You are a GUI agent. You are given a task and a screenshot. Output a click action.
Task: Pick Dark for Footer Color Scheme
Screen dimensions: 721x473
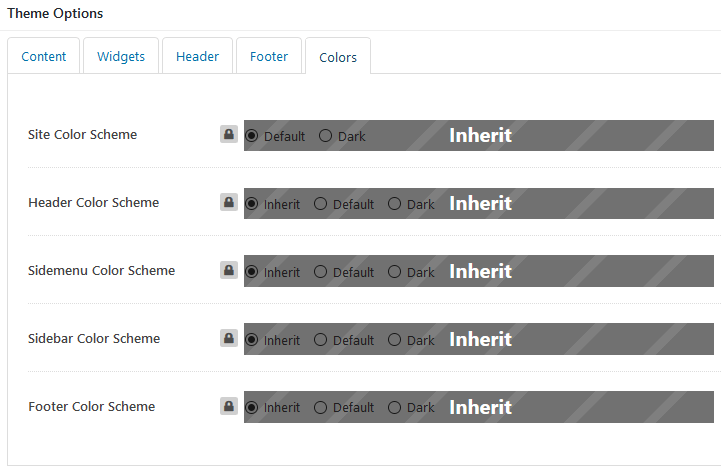[x=394, y=407]
